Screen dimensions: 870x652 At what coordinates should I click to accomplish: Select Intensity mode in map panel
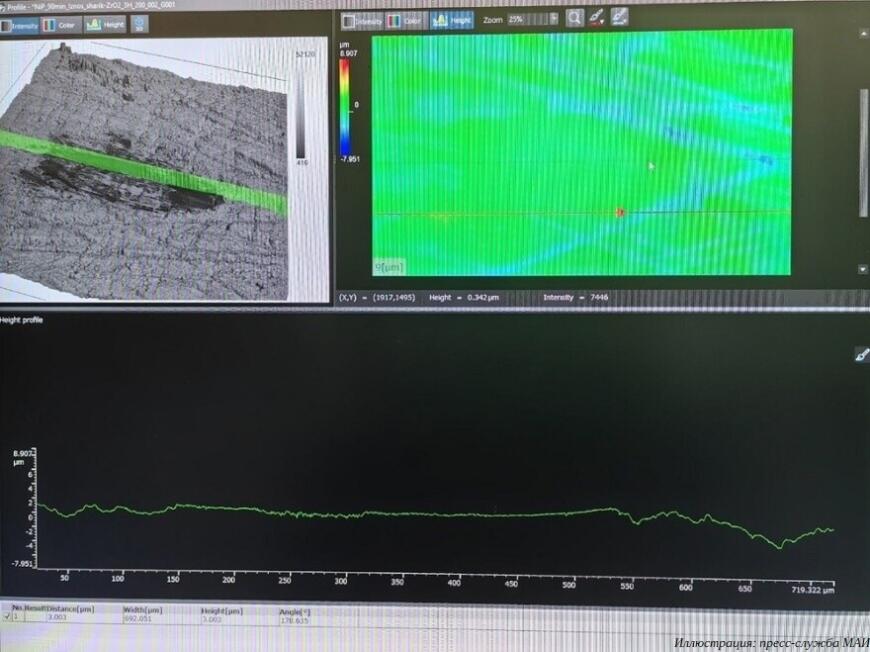click(362, 21)
